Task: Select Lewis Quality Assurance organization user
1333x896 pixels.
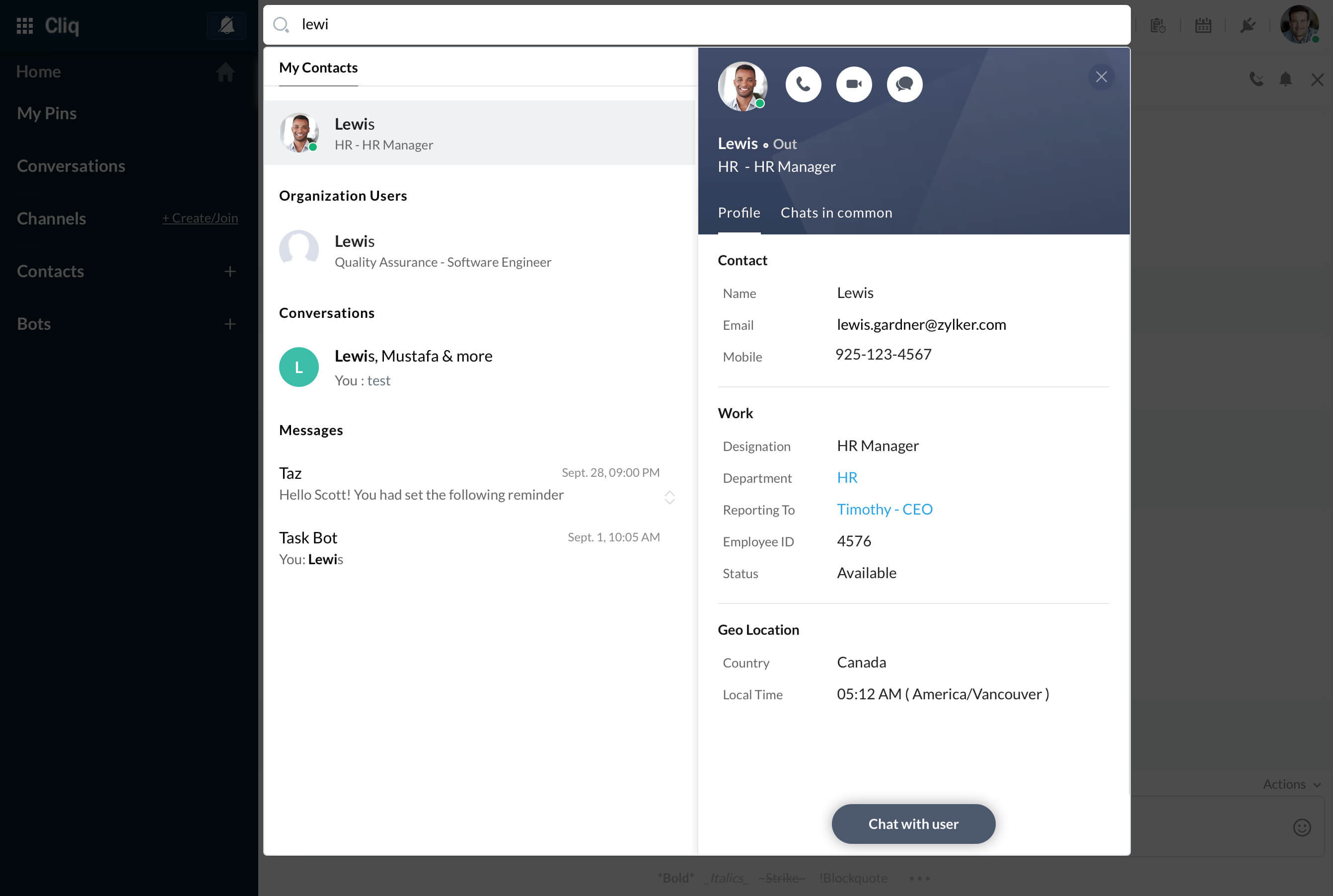Action: coord(443,251)
